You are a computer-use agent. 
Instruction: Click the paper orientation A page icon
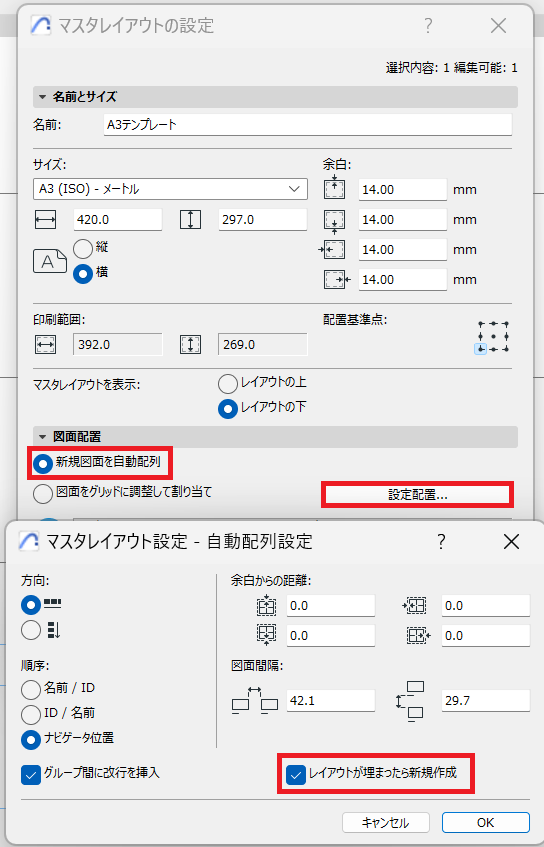50,261
